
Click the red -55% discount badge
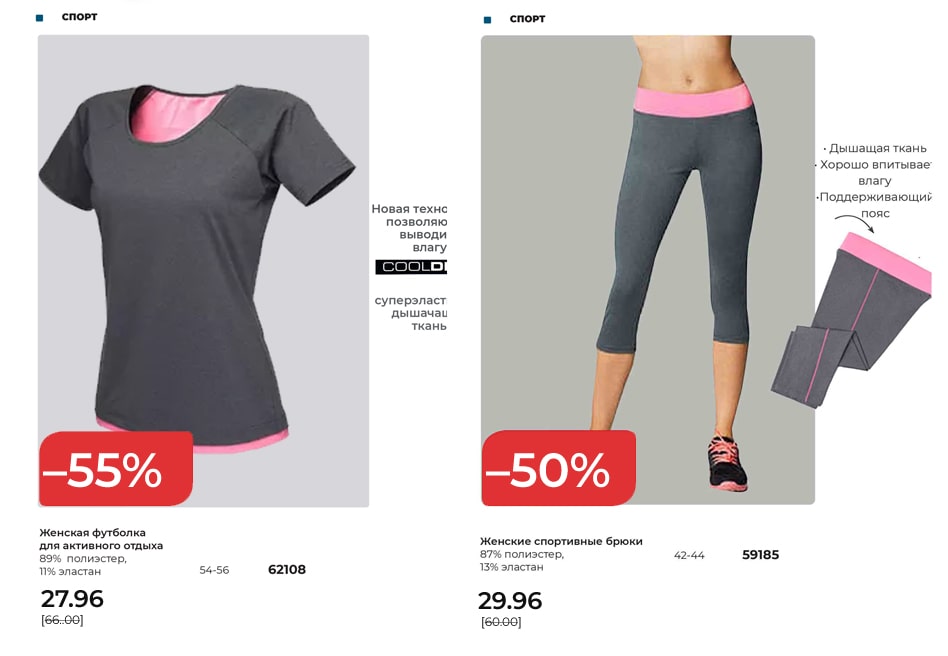[115, 469]
